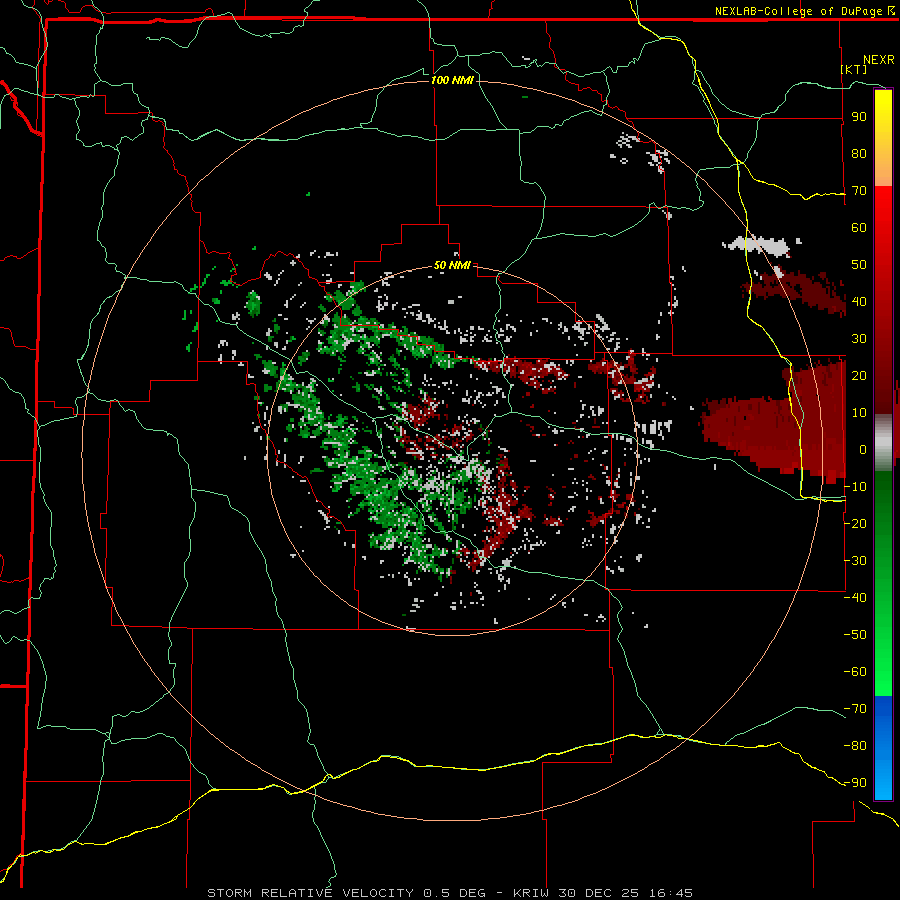Select the -60 scale label
Viewport: 900px width, 900px height.
coord(855,672)
